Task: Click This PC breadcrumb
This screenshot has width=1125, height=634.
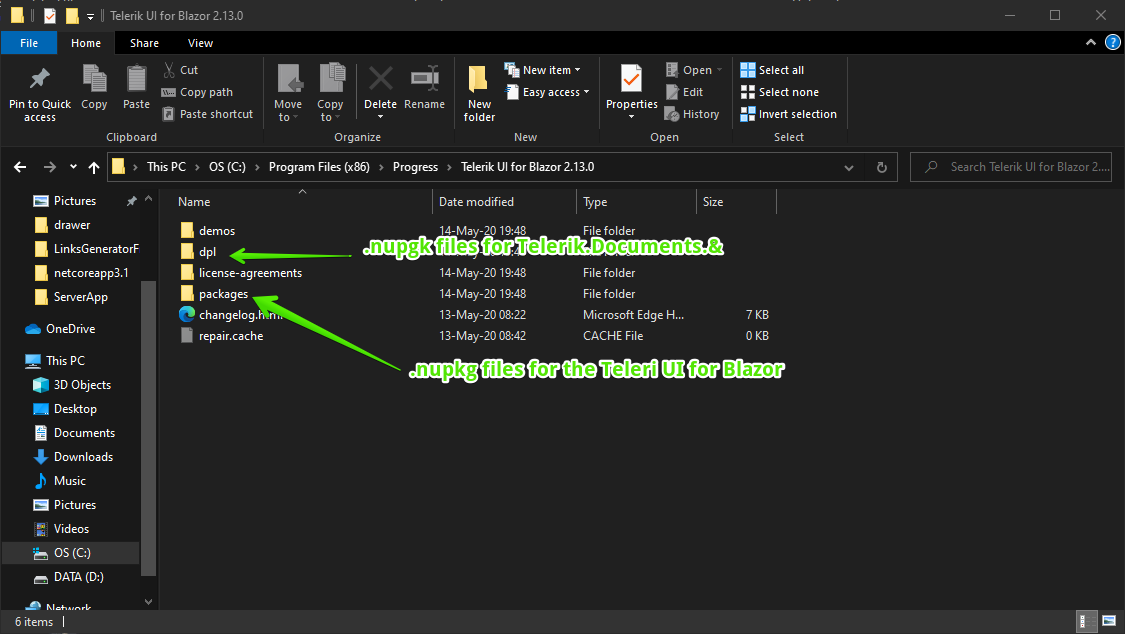Action: [x=166, y=166]
